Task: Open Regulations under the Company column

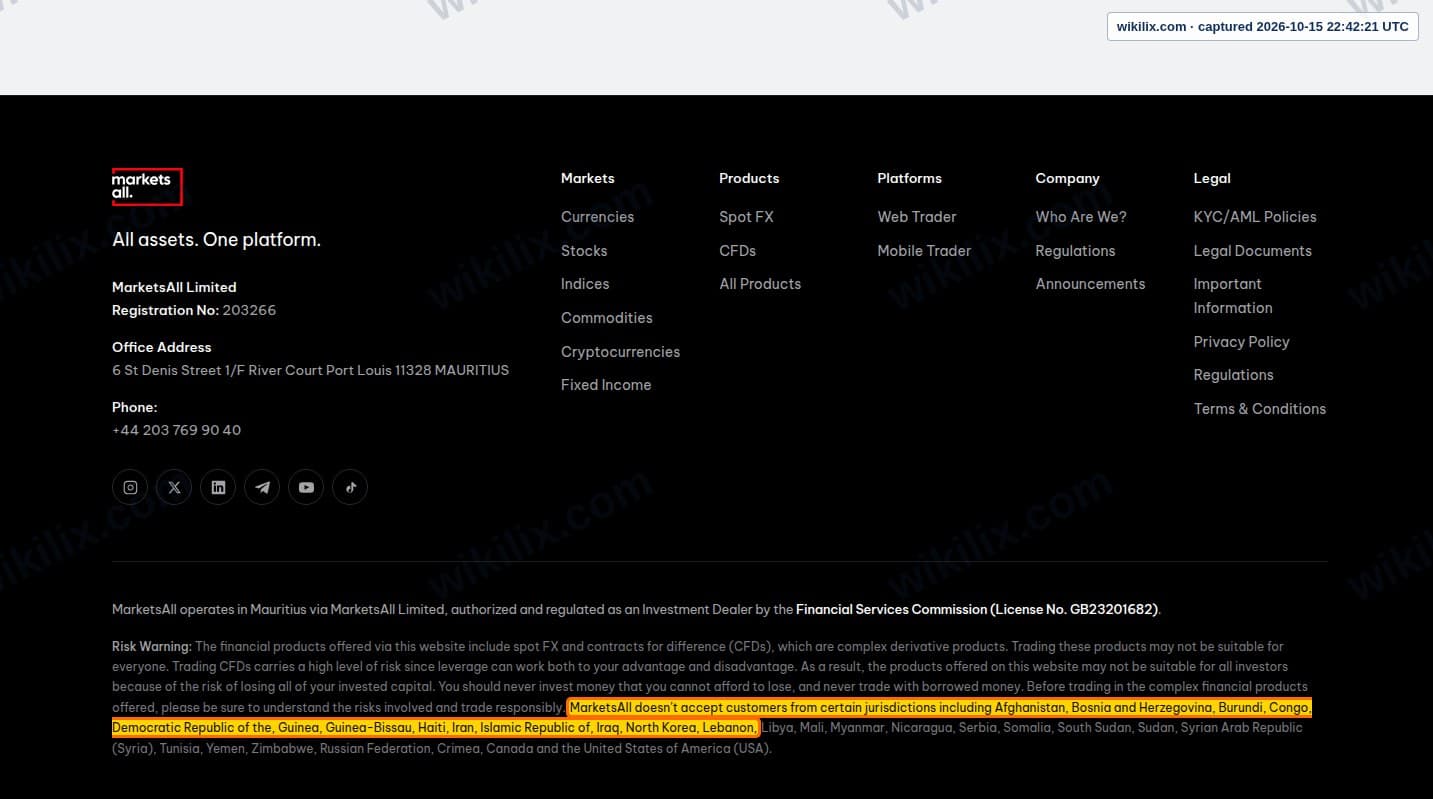Action: pos(1075,251)
